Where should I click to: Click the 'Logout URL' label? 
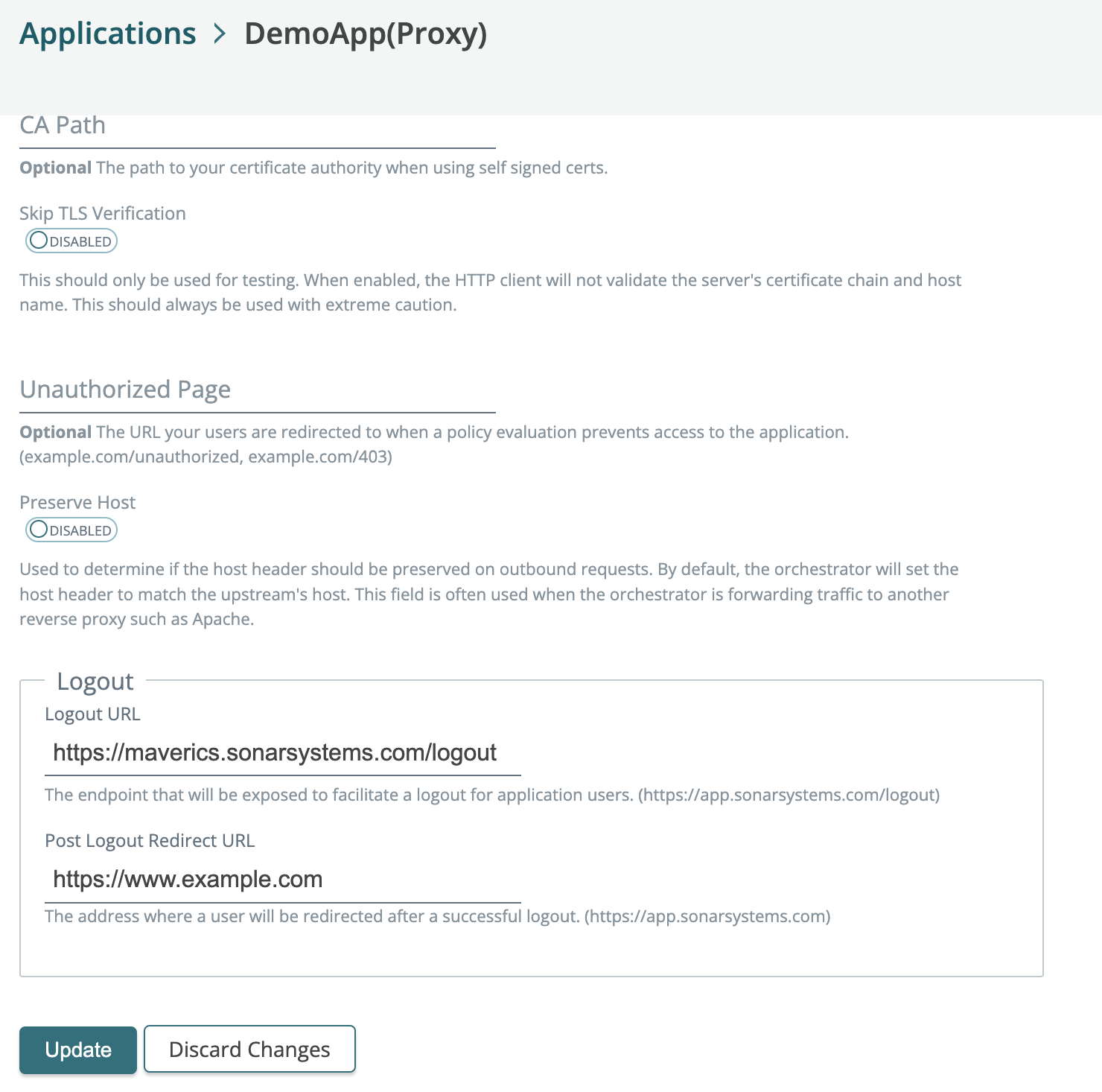pyautogui.click(x=92, y=714)
